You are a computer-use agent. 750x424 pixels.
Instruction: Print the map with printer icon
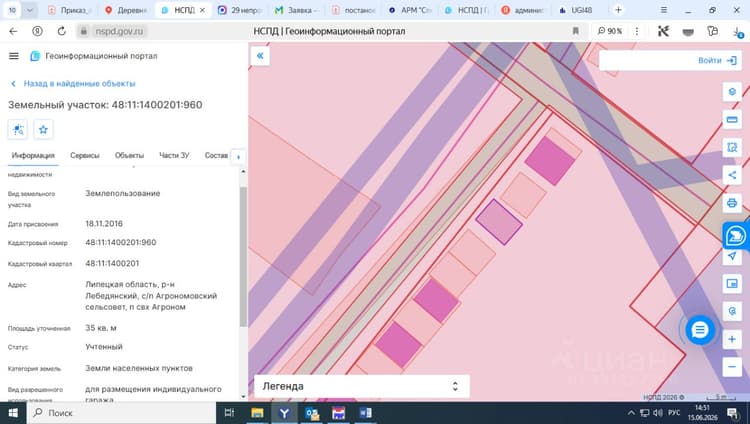(x=732, y=203)
